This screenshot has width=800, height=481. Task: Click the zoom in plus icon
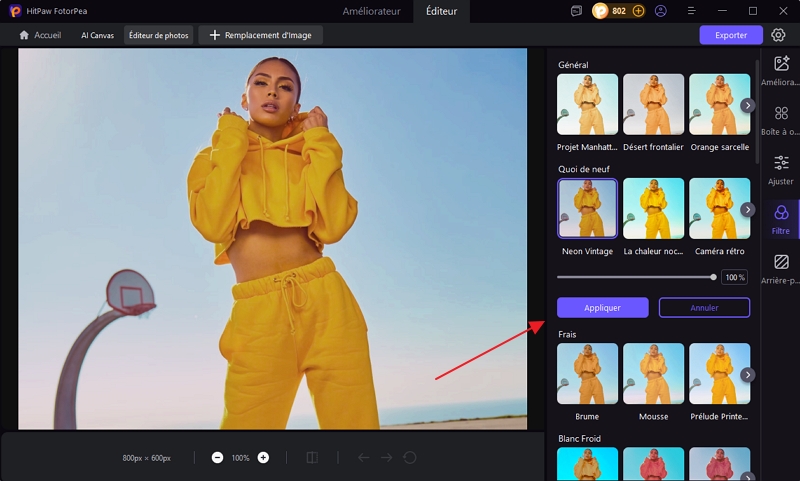pyautogui.click(x=263, y=457)
